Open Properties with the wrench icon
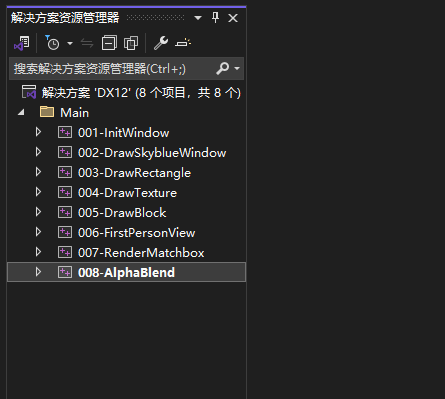Screen dimensions: 445x399 pos(161,43)
